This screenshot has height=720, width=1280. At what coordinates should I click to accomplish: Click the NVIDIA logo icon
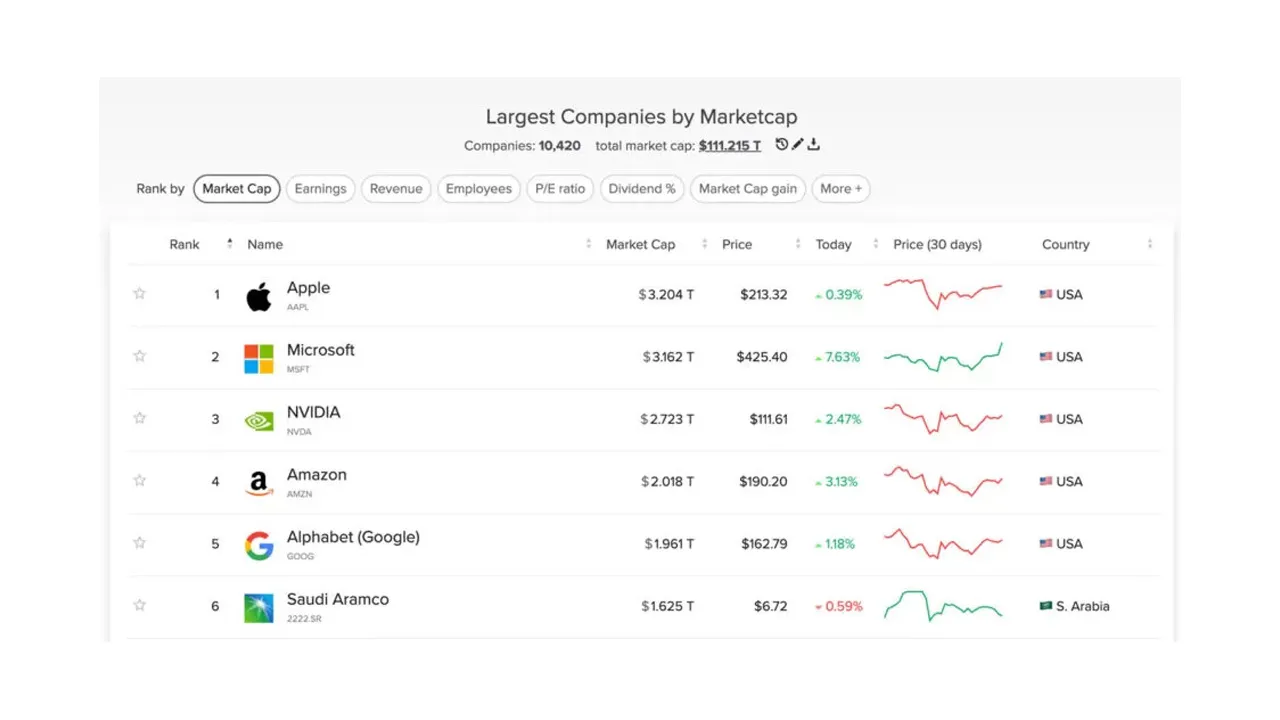(x=259, y=421)
